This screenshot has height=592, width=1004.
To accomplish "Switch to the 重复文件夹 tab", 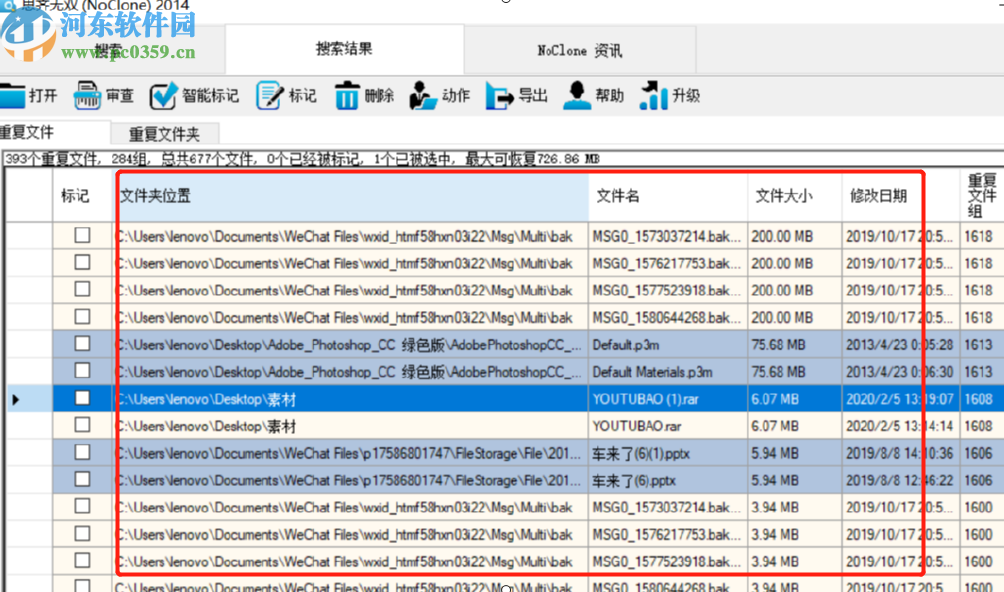I will tap(164, 134).
